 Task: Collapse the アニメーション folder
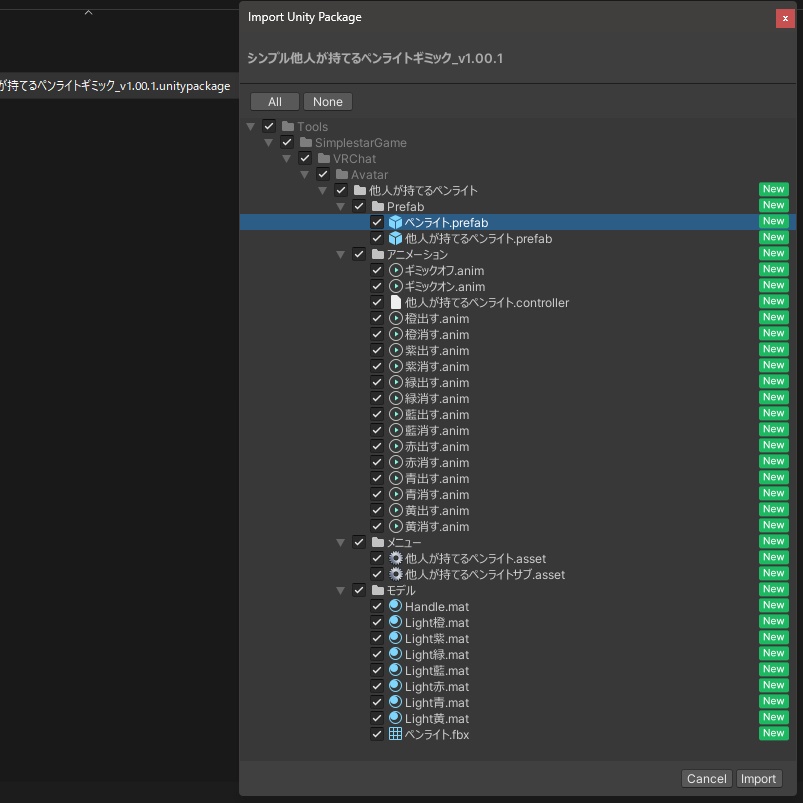(341, 255)
